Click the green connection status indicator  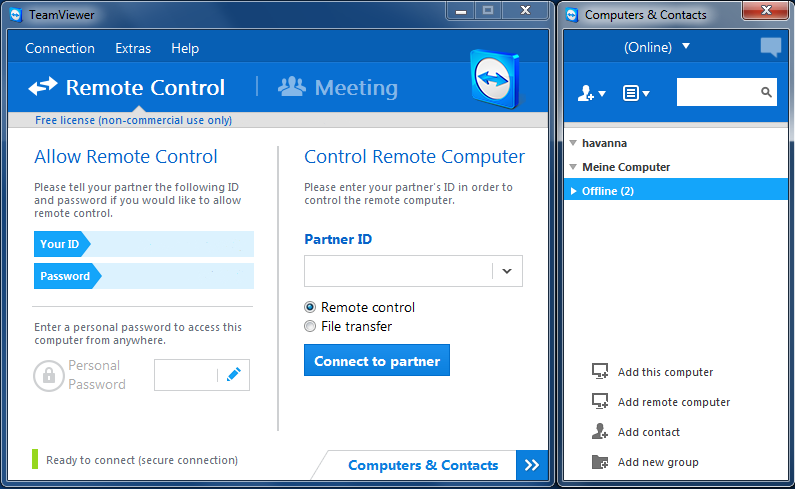point(35,459)
